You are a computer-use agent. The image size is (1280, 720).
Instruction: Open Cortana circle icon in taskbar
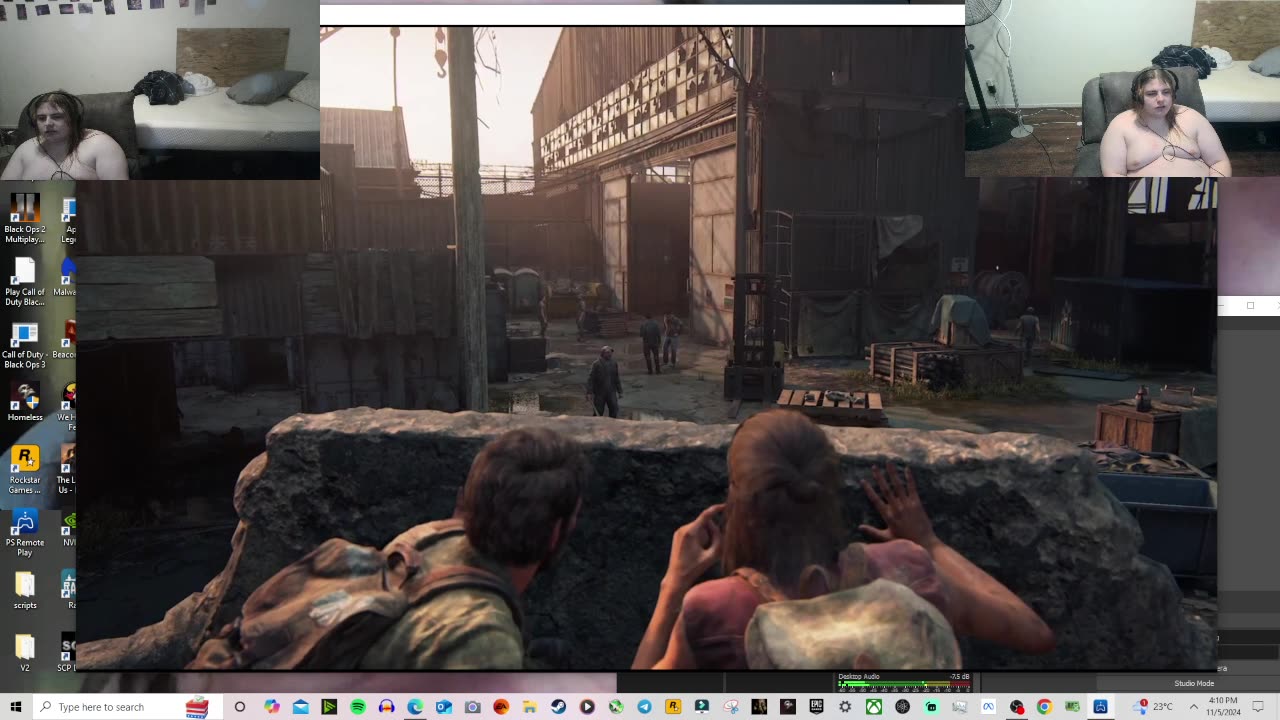pyautogui.click(x=239, y=707)
